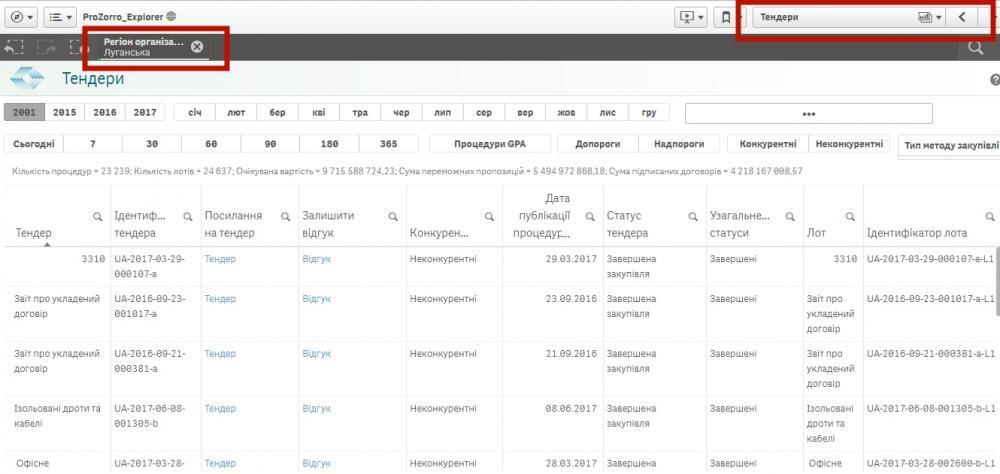This screenshot has height=474, width=1000.
Task: Expand the Тип методу закупівлі filter
Action: coord(948,145)
